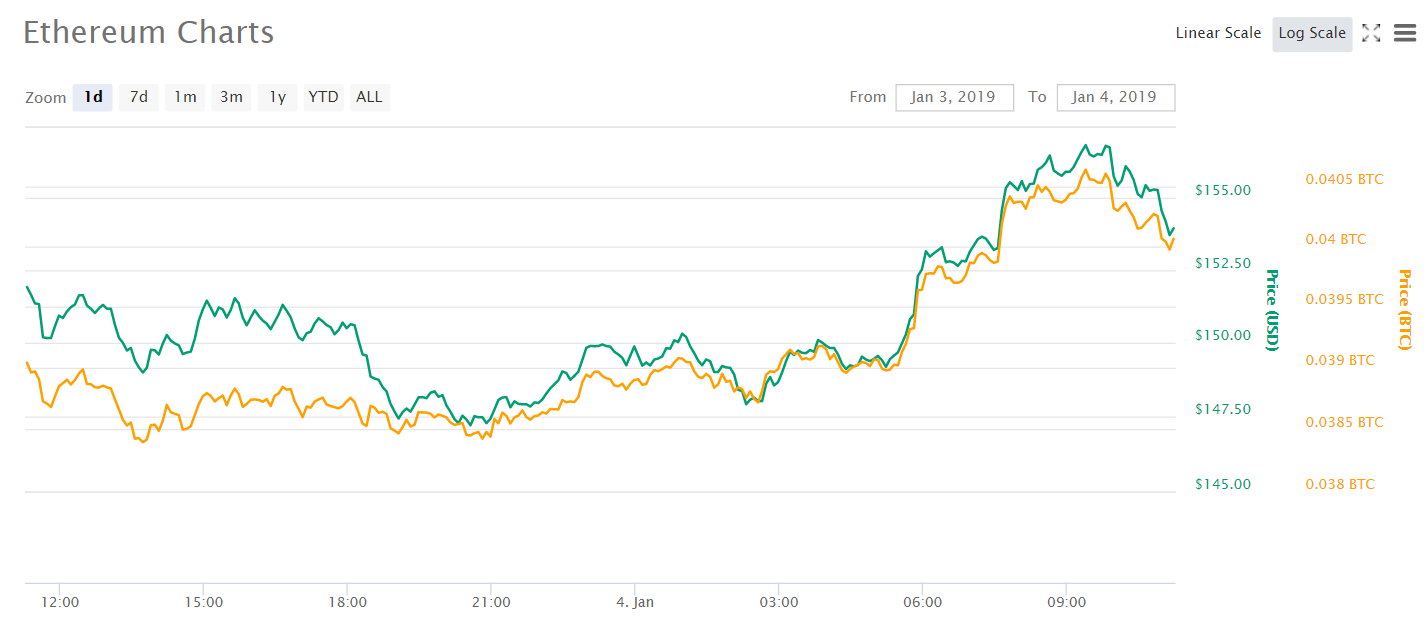
Task: Click the fullscreen expand icon
Action: (x=1371, y=33)
